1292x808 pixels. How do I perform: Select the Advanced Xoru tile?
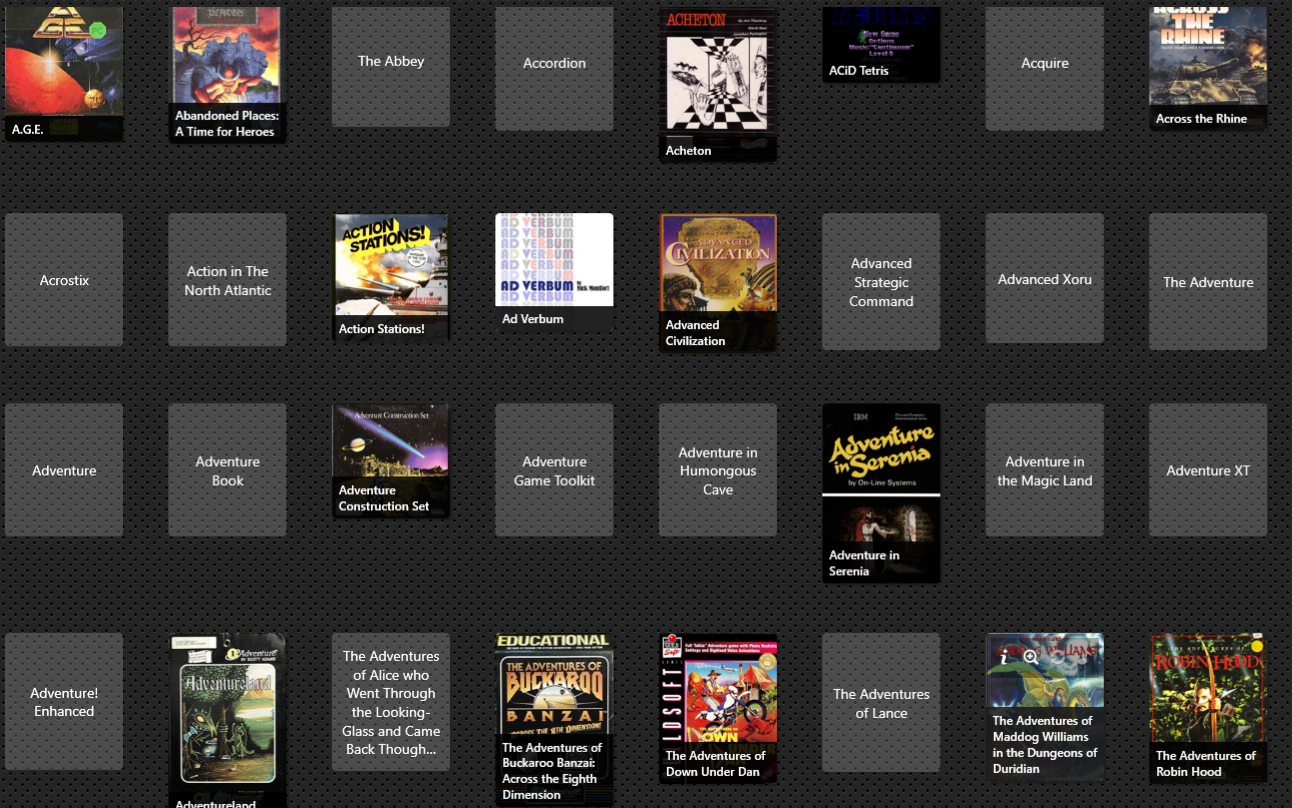1045,280
